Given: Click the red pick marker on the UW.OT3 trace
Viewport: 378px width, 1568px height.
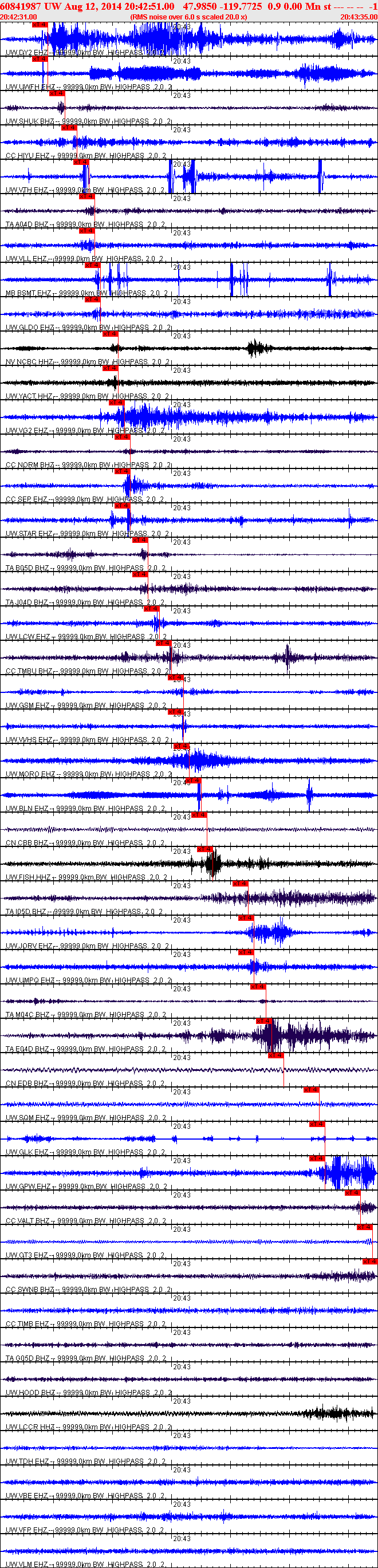Looking at the screenshot, I should coord(364,1228).
